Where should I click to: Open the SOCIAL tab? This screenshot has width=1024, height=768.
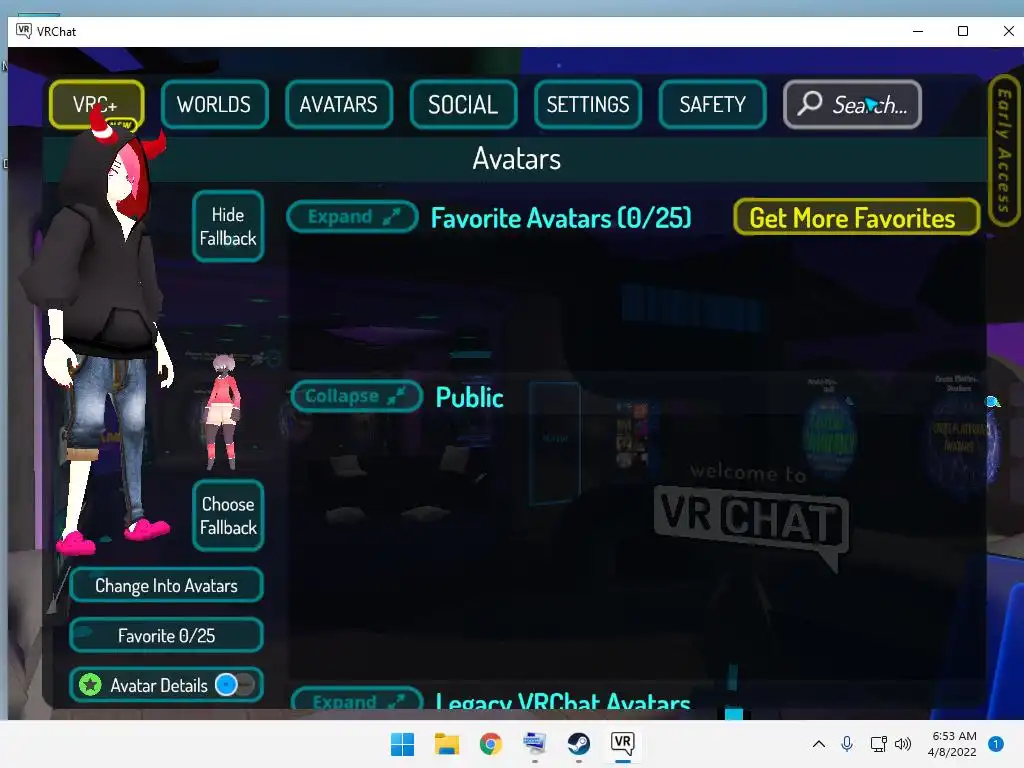463,104
